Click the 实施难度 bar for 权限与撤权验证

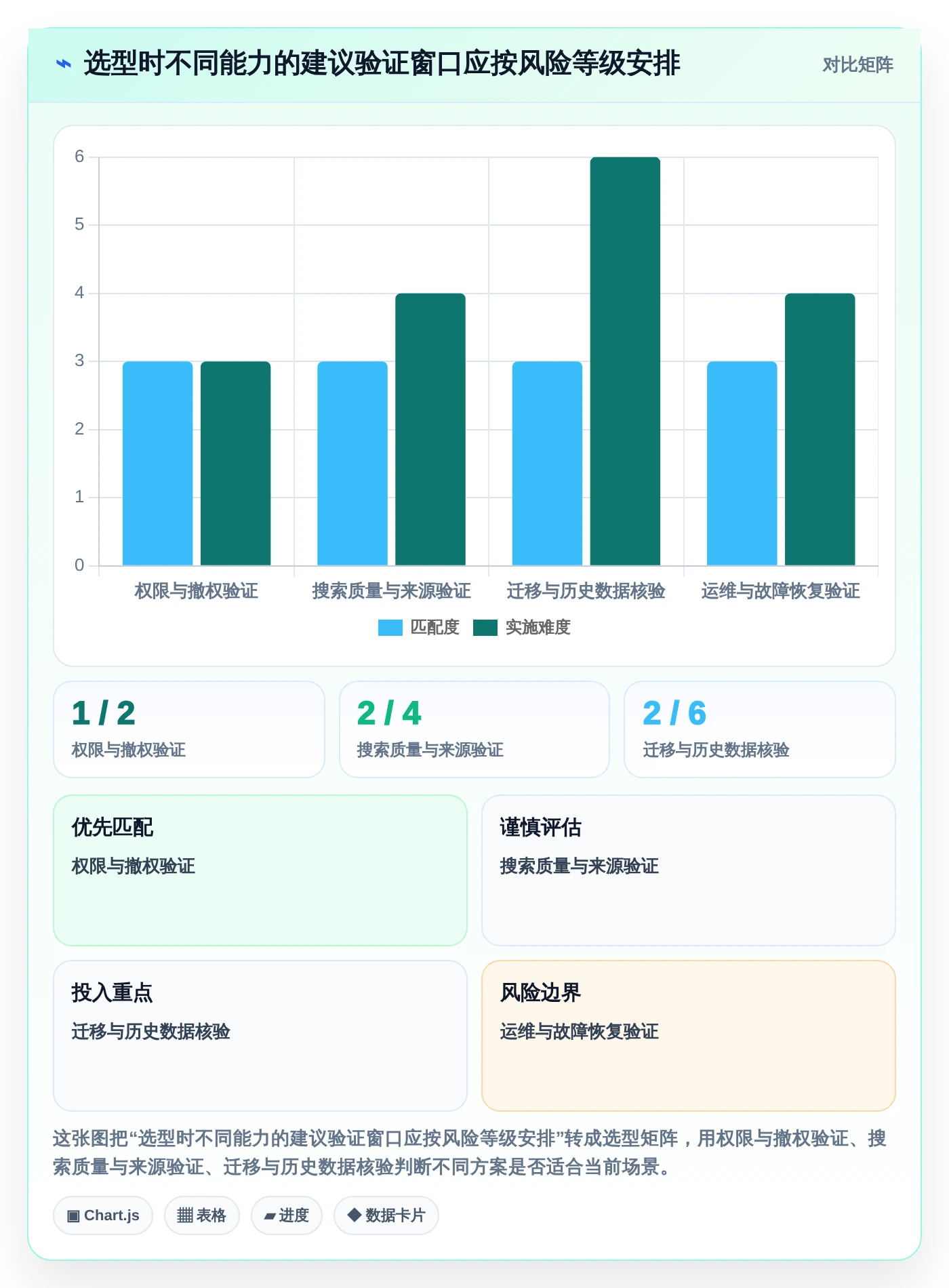(x=236, y=464)
